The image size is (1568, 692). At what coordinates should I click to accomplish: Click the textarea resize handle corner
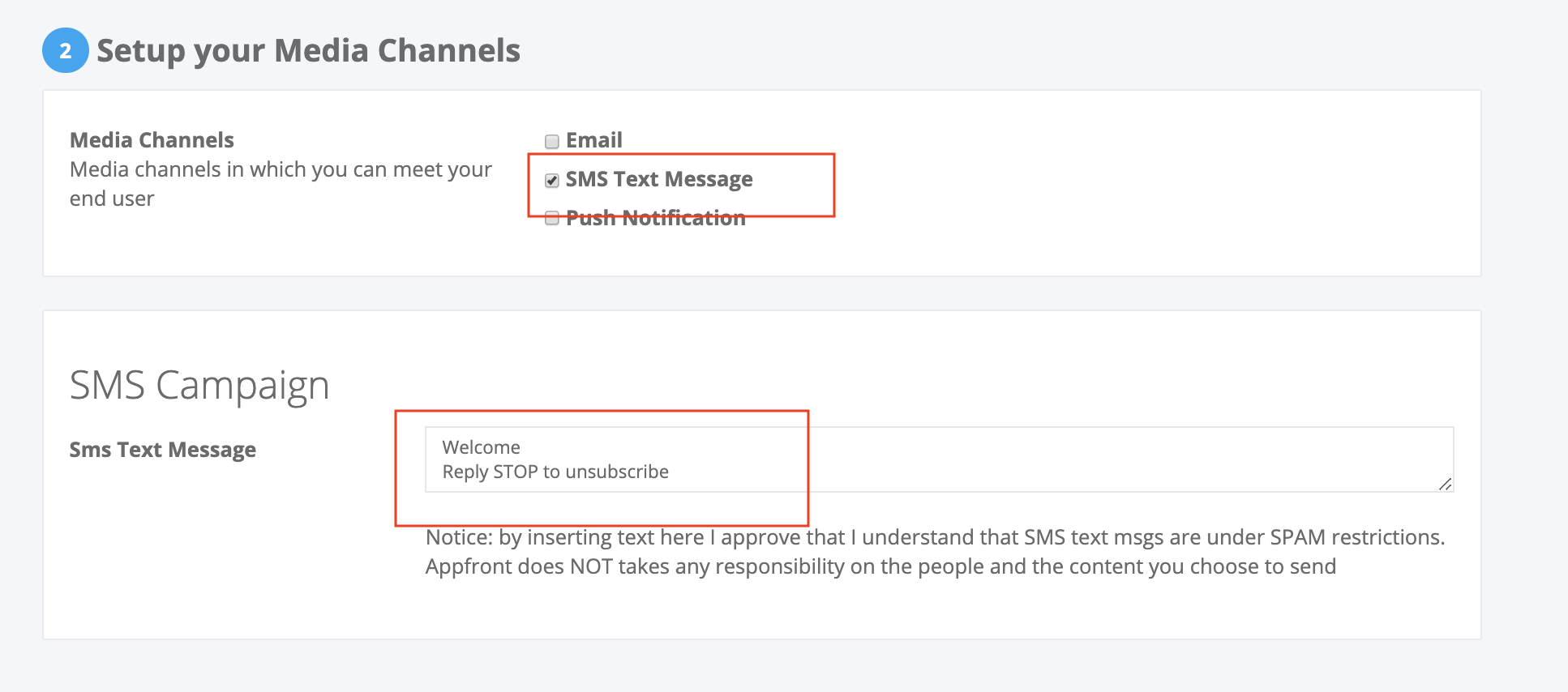pyautogui.click(x=1445, y=484)
